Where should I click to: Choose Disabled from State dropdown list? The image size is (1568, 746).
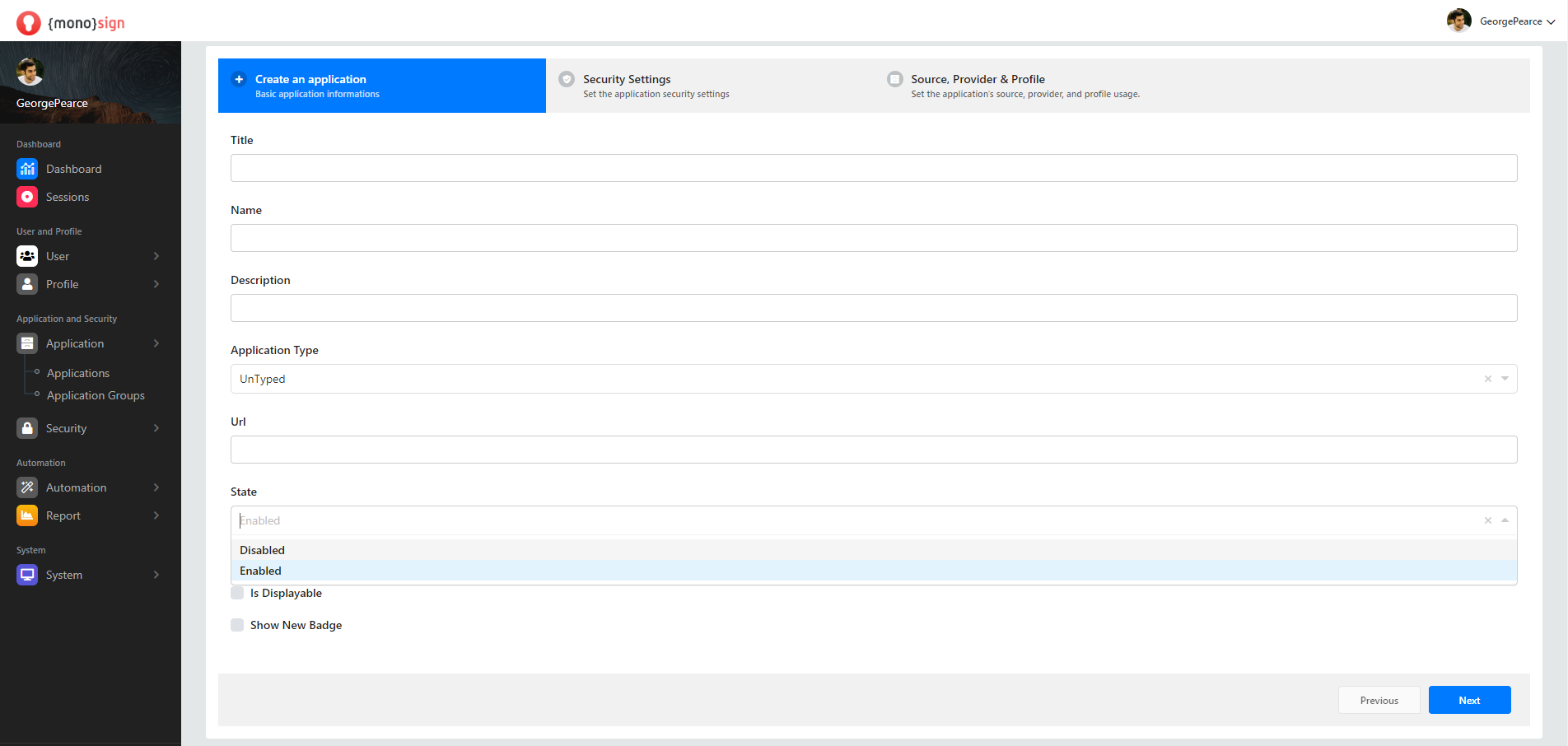263,550
